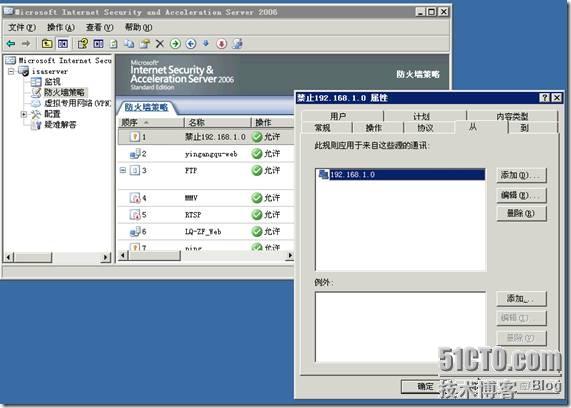This screenshot has width=571, height=408.
Task: Click the green check icon on yingangqu-web row
Action: coord(257,154)
